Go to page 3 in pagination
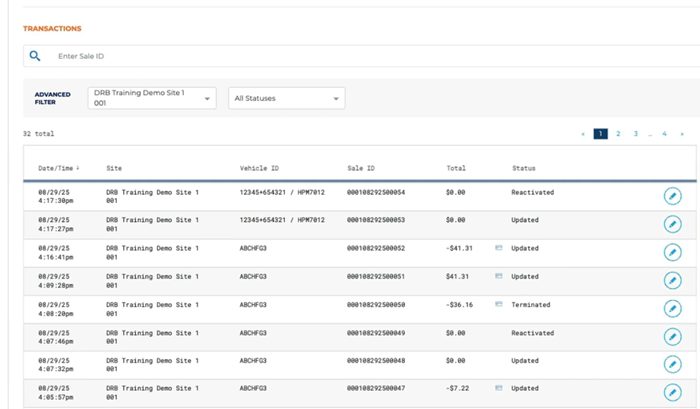Screen dimensions: 700x409 click(636, 134)
